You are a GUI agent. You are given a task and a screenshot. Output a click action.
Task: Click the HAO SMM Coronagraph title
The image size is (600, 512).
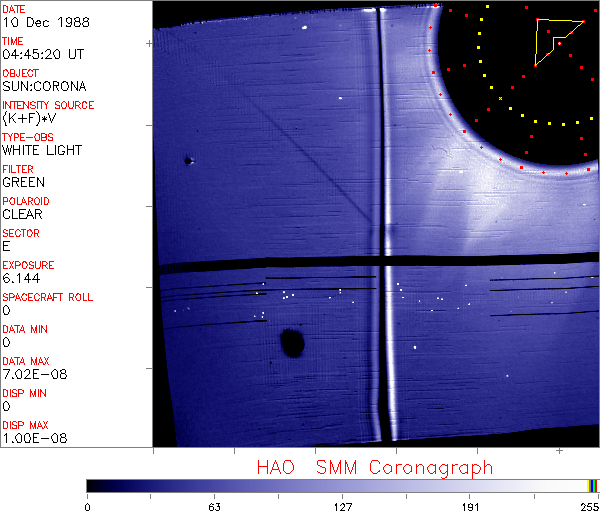[374, 468]
